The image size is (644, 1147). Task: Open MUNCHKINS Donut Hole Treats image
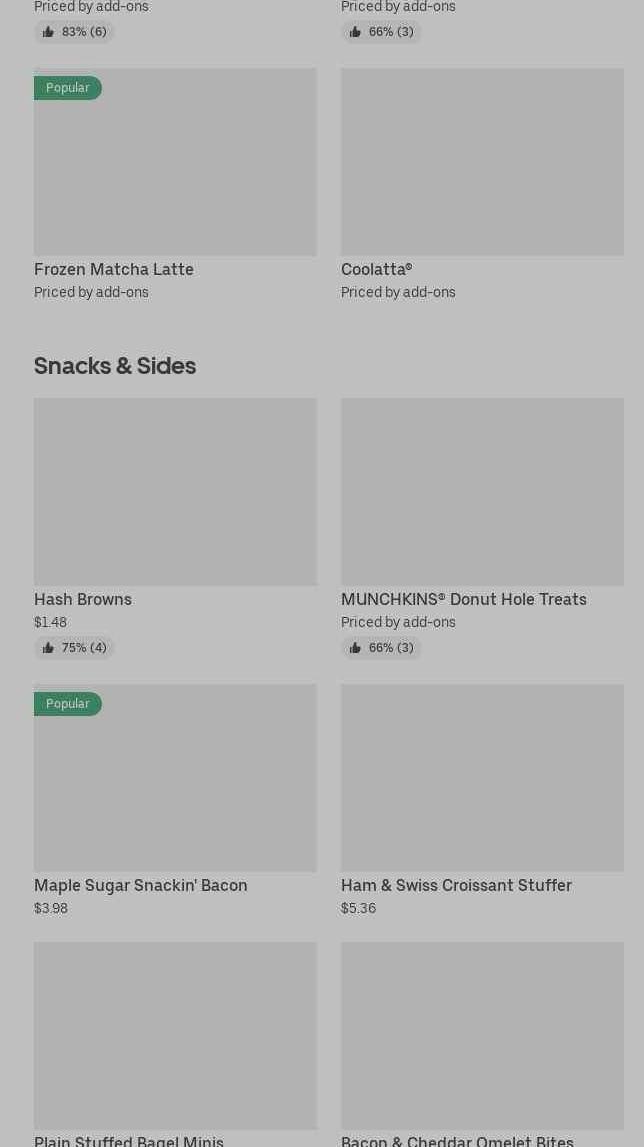coord(482,492)
